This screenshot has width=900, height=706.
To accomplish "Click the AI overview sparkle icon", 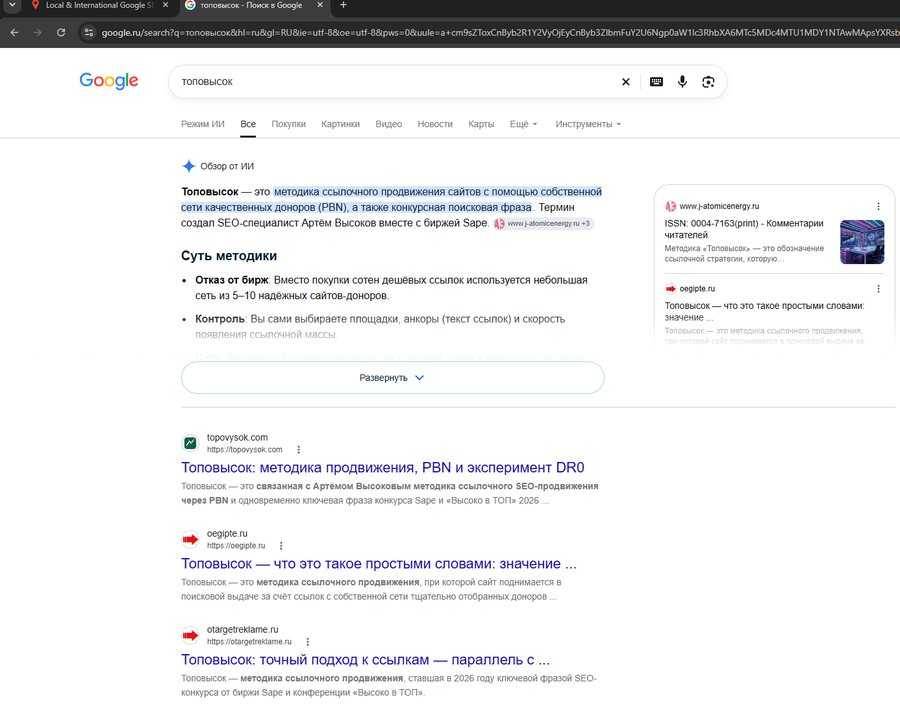I will (188, 166).
